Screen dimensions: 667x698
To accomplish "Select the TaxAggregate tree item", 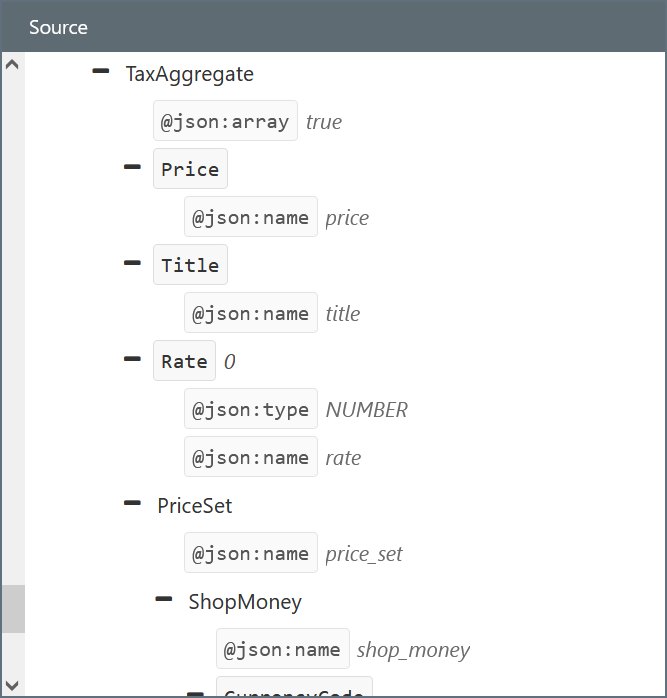I will 189,74.
